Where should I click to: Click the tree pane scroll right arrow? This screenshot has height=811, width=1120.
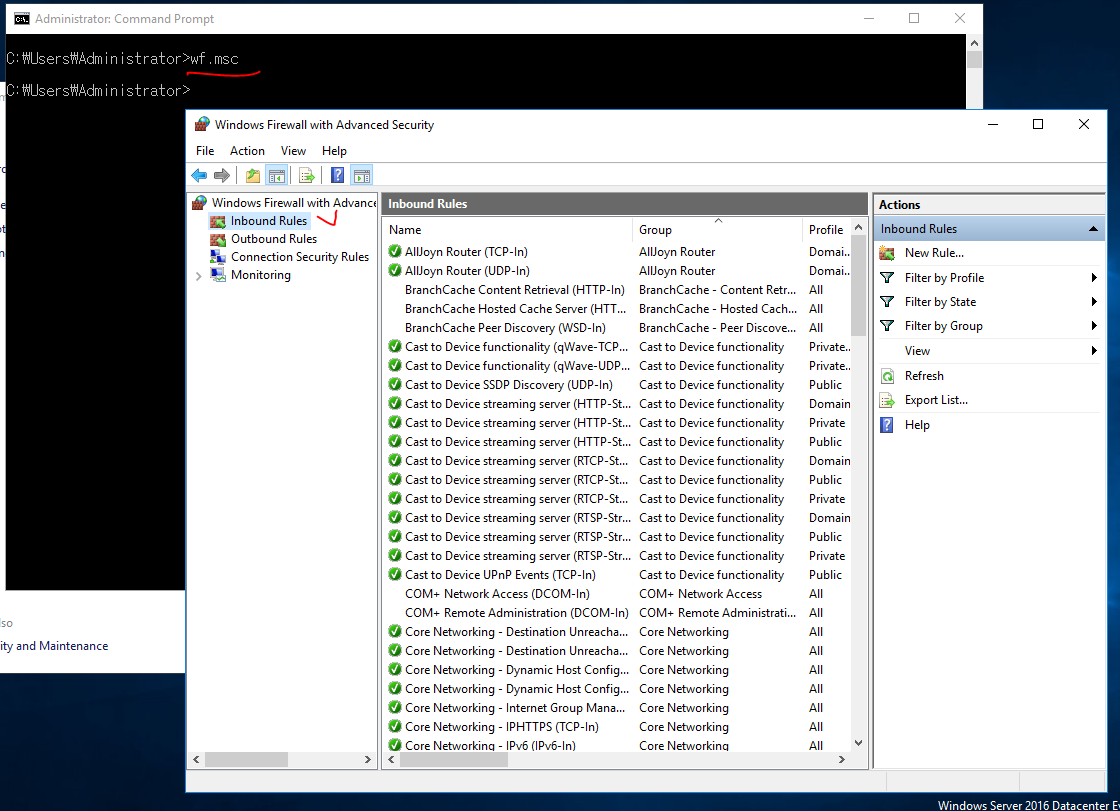368,760
